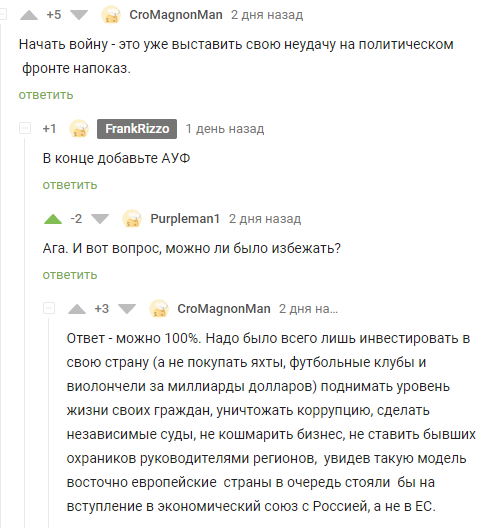The image size is (499, 528).
Task: Open CroMagnonMan profile from top comment
Action: [176, 15]
